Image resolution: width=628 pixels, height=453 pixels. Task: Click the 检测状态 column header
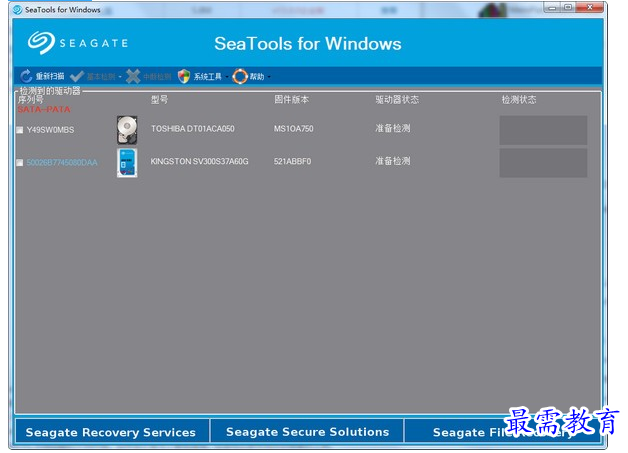pos(519,99)
